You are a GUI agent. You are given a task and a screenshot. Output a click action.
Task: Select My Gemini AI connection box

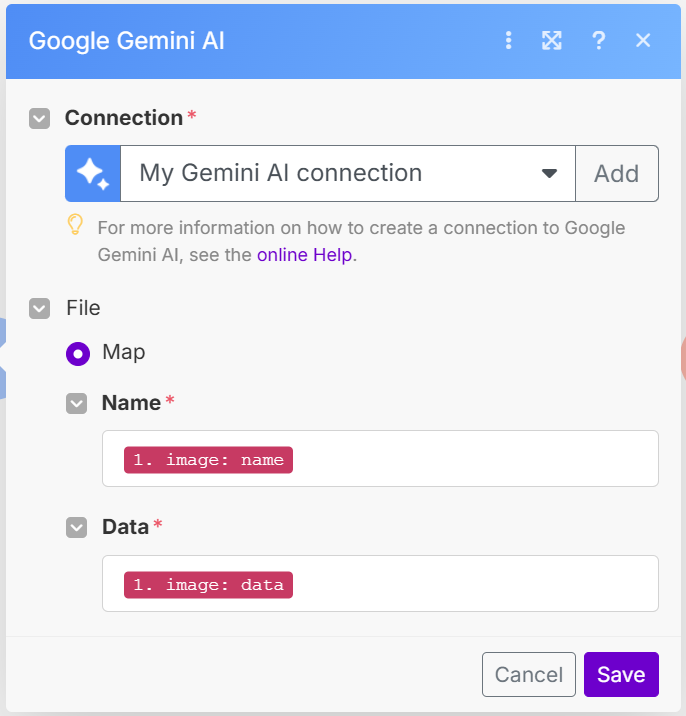click(330, 174)
